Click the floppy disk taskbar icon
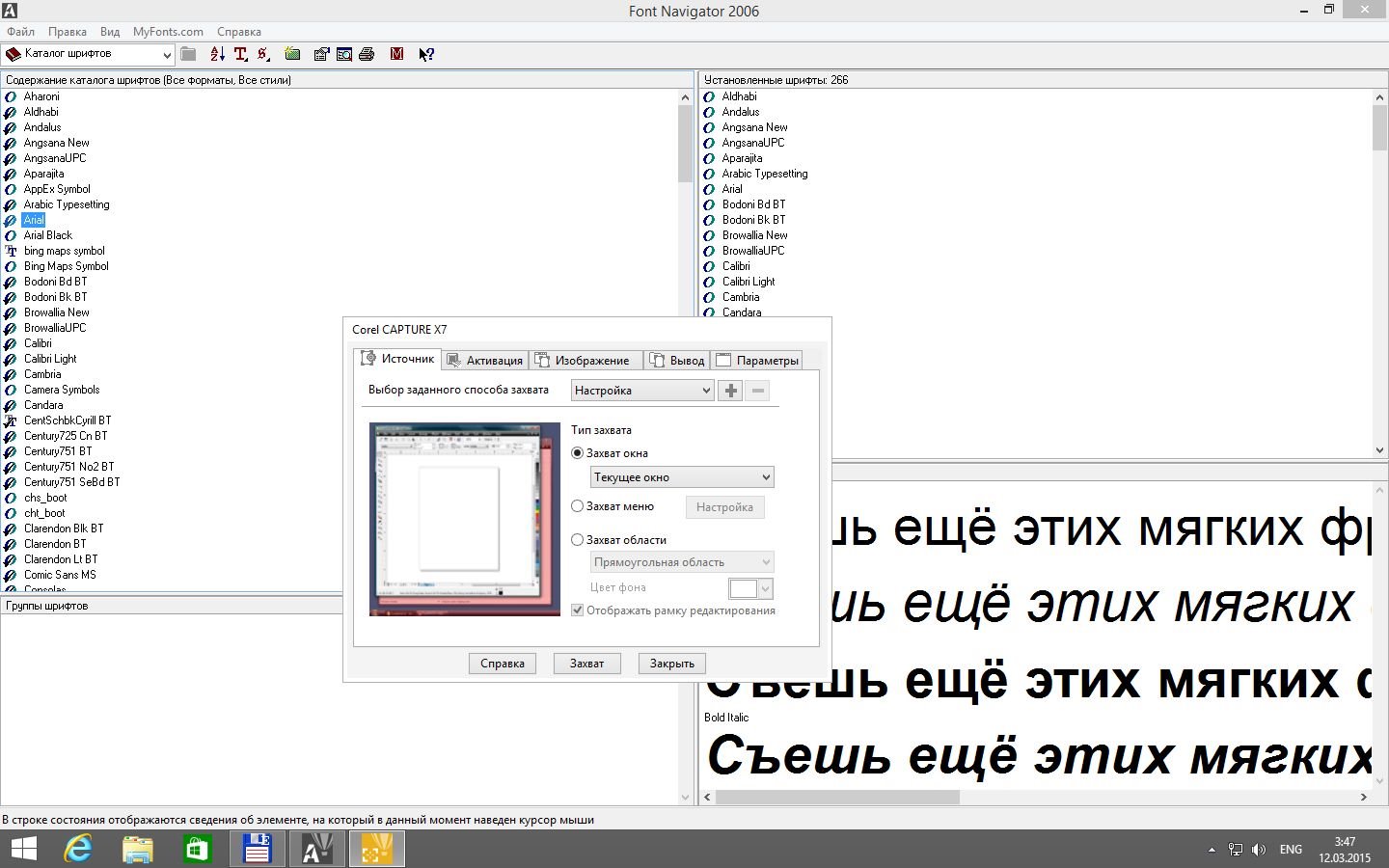This screenshot has height=868, width=1389. (258, 849)
